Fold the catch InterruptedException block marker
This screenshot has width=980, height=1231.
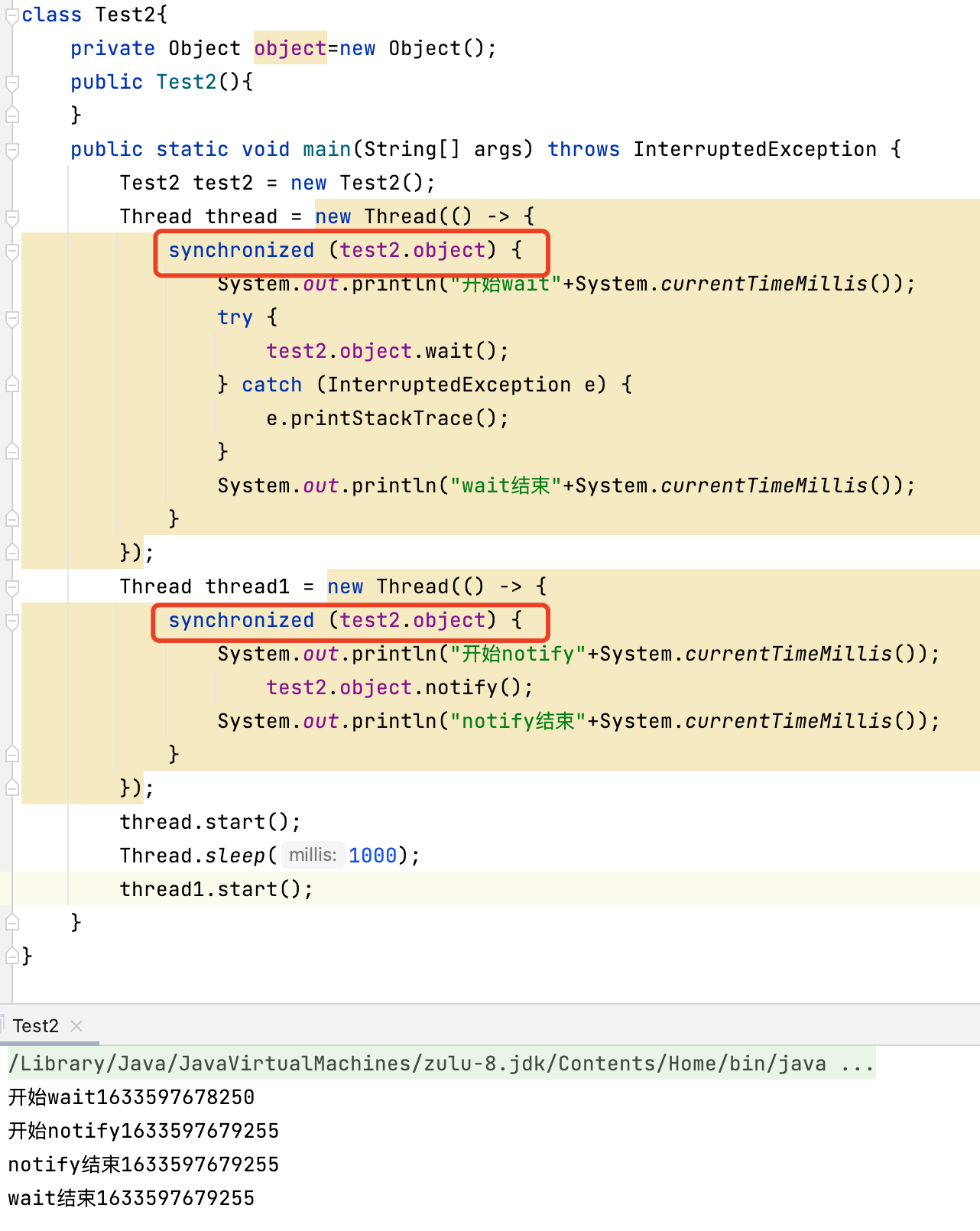pyautogui.click(x=11, y=385)
